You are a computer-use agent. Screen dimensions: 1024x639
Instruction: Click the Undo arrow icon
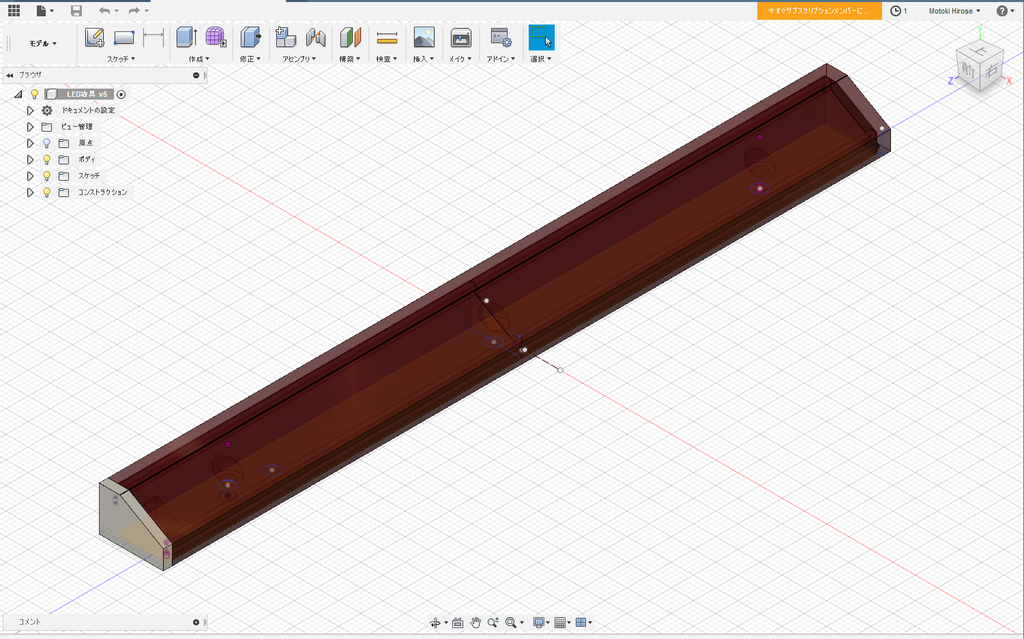pos(104,10)
